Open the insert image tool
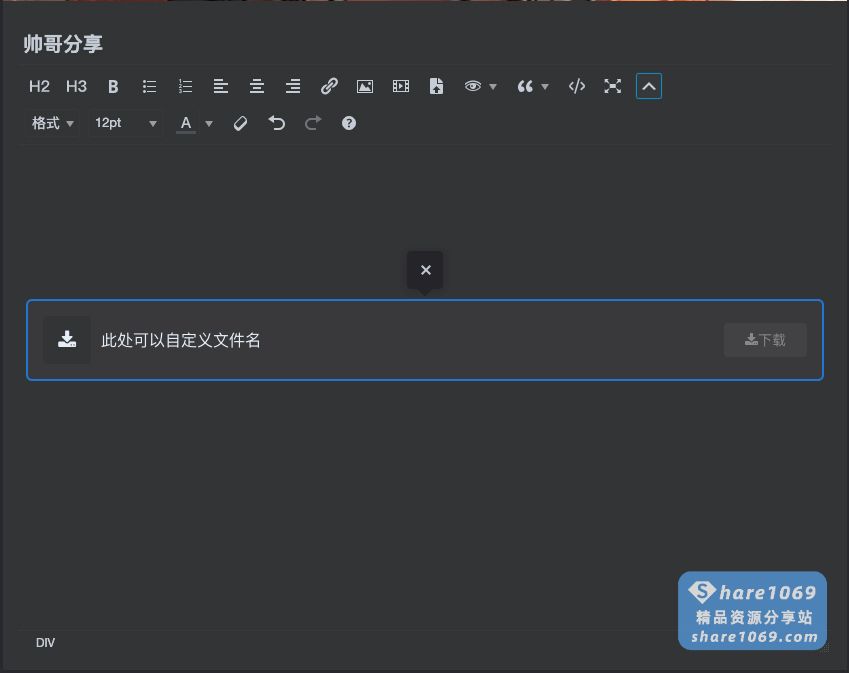849x673 pixels. click(x=365, y=86)
